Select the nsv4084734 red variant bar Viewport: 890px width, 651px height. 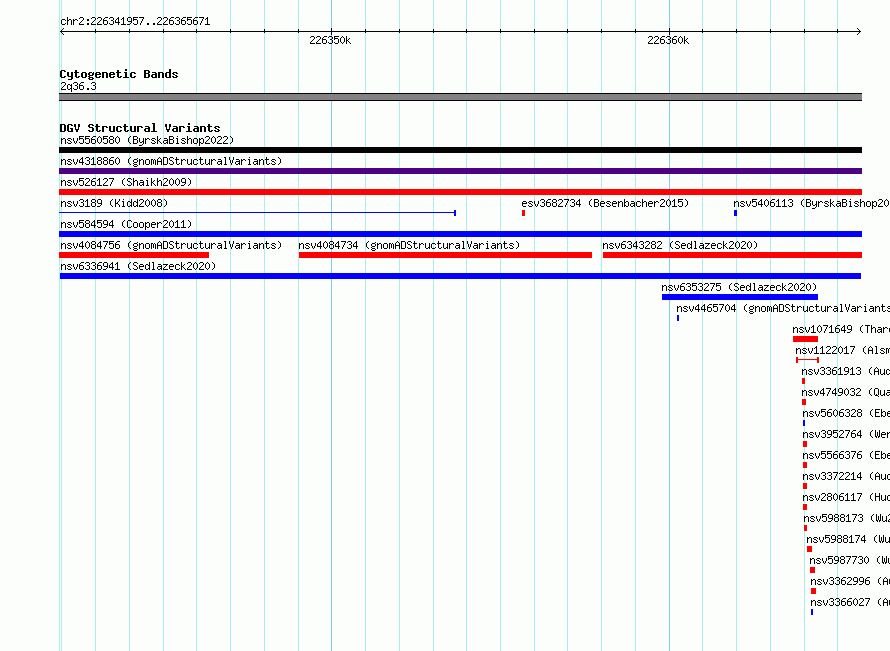point(445,255)
